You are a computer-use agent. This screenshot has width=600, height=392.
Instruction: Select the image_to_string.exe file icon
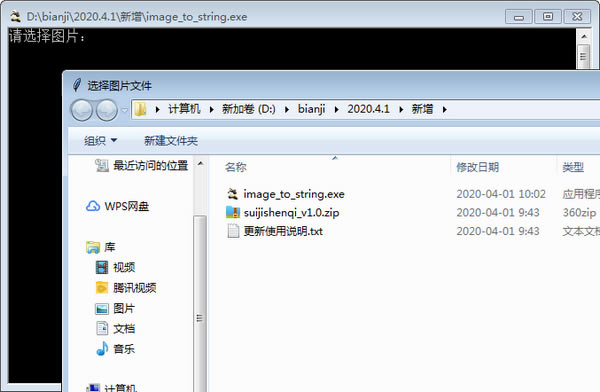(x=233, y=194)
